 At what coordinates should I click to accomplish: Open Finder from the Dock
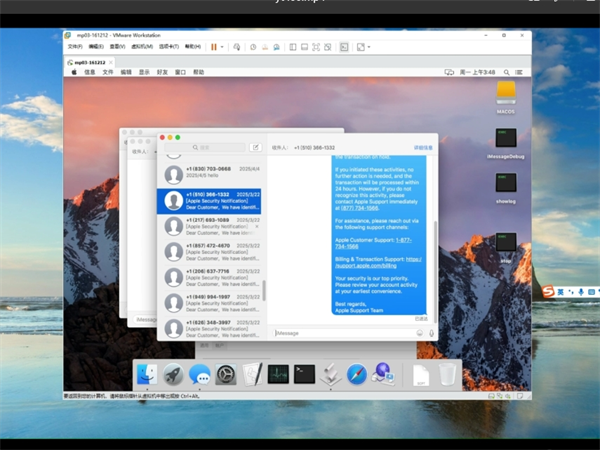pyautogui.click(x=147, y=375)
